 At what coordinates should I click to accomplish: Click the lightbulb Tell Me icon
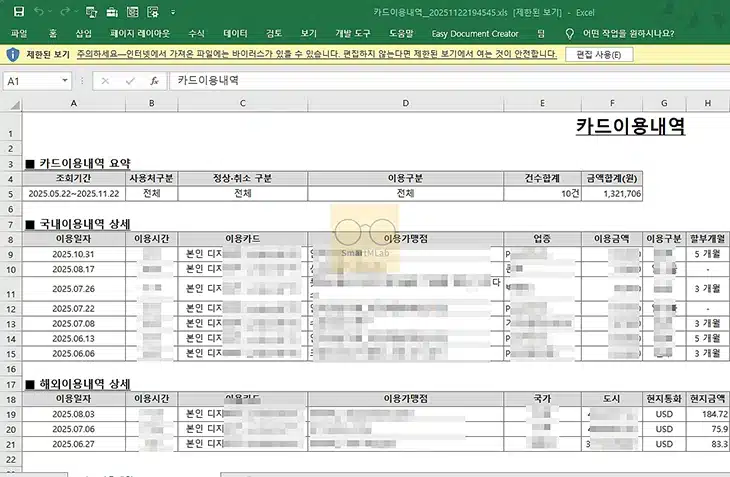[569, 34]
